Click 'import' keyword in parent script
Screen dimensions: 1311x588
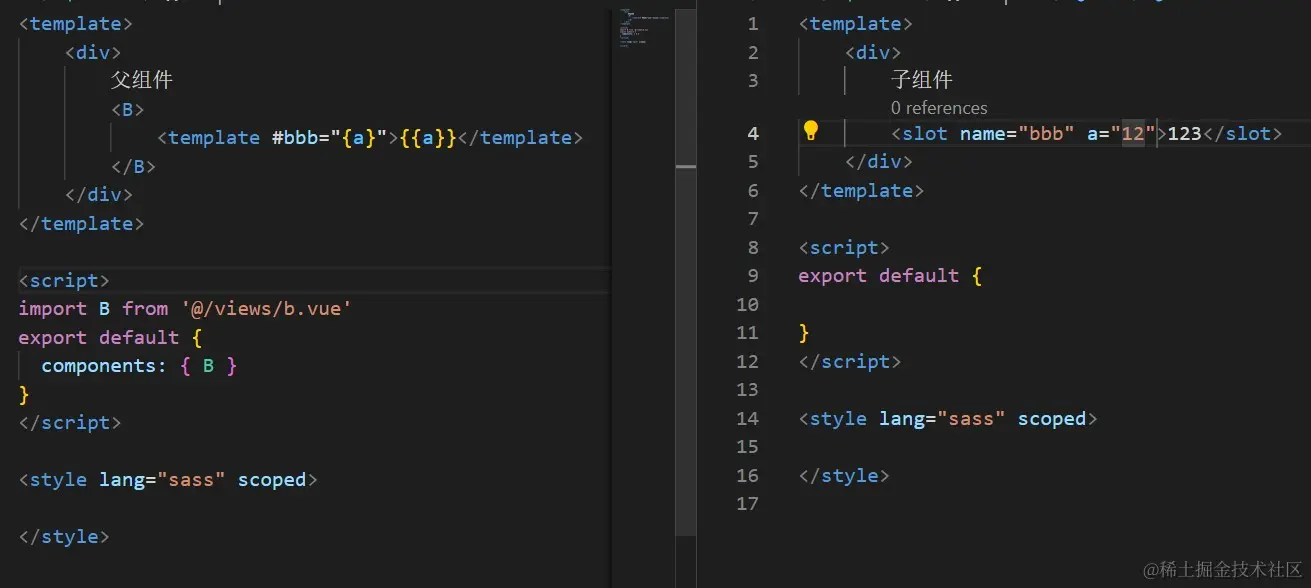52,309
